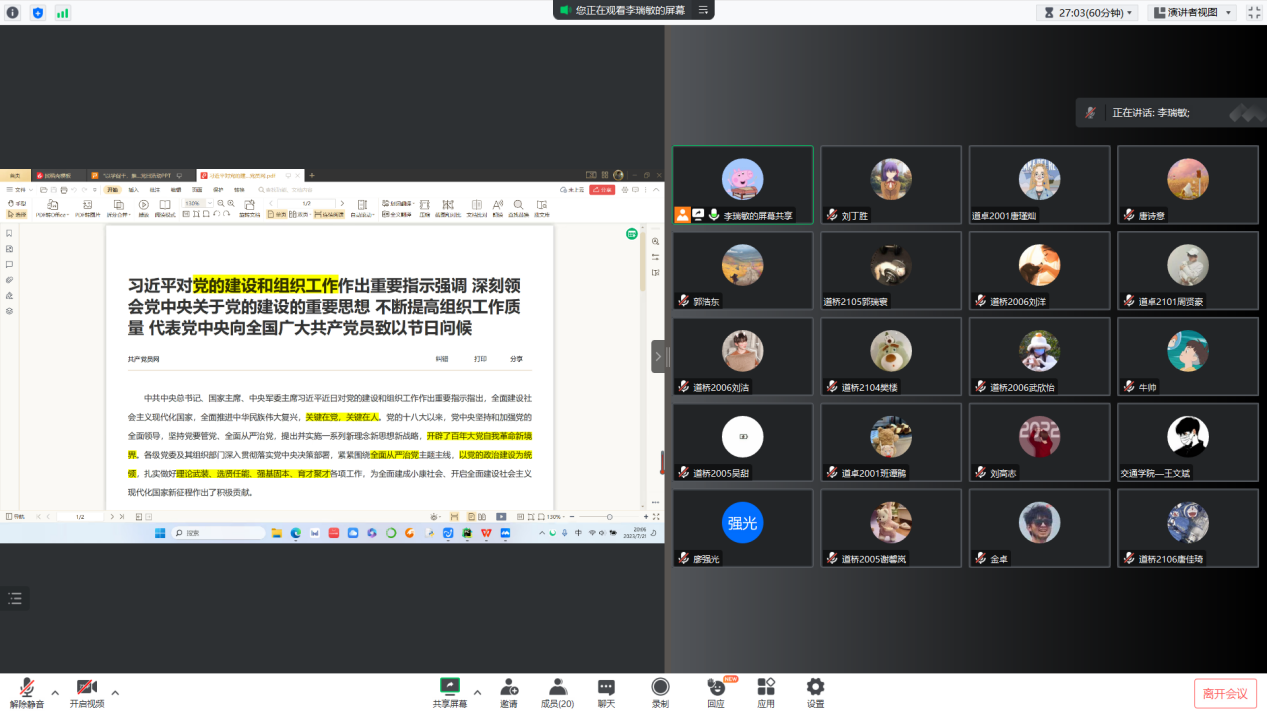
Task: Turn on camera with 开启视频
Action: point(87,689)
